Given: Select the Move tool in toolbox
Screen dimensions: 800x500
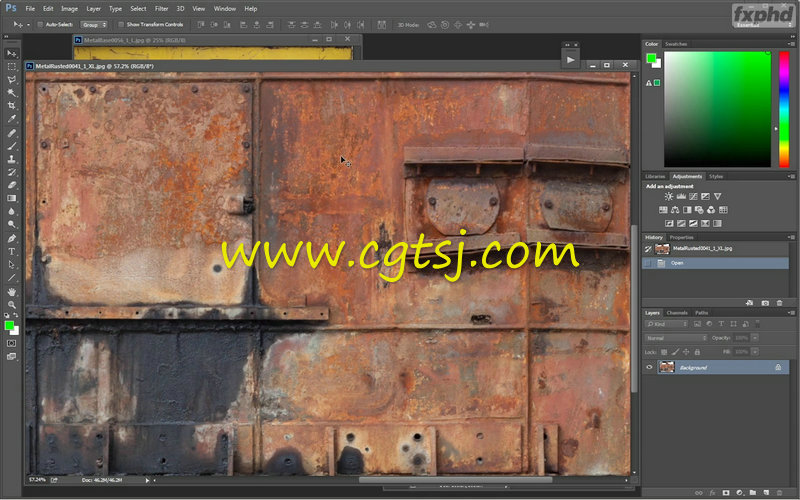Looking at the screenshot, I should [x=11, y=54].
